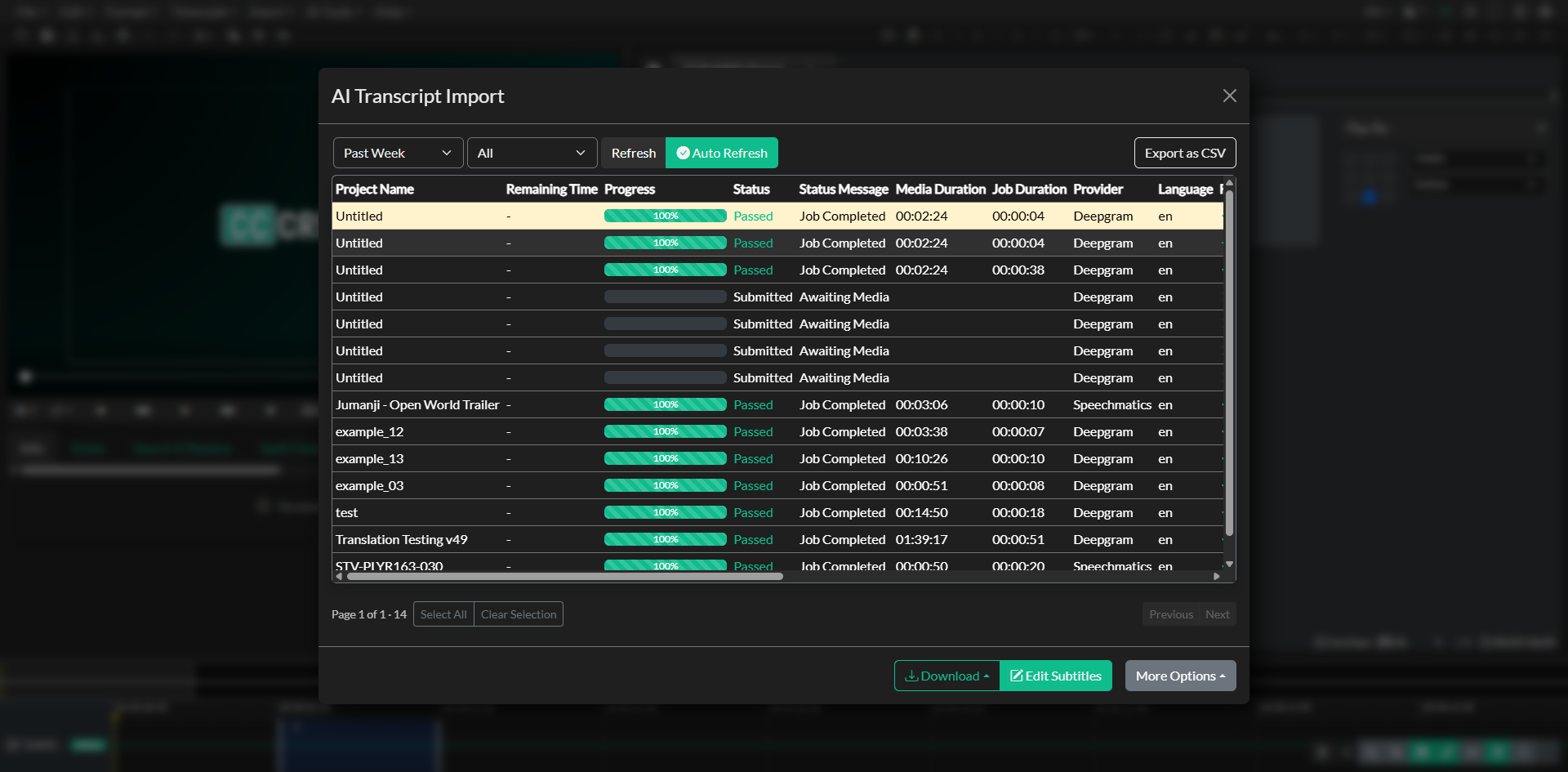Go to the Previous page
The height and width of the screenshot is (772, 1568).
(1171, 614)
